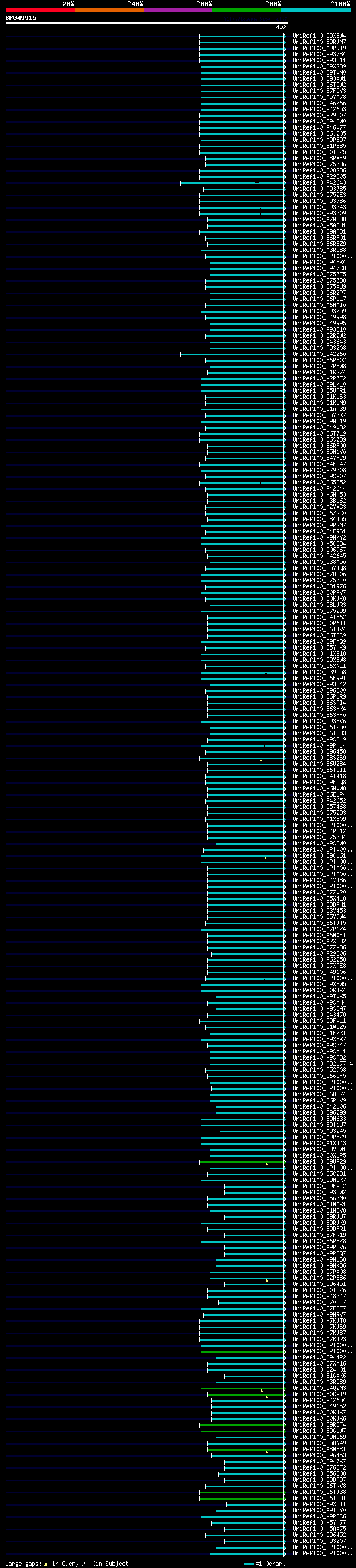The height and width of the screenshot is (1568, 356).
Task: Select hit label UniRef100_Q66IF5
Action: pos(319,1076)
